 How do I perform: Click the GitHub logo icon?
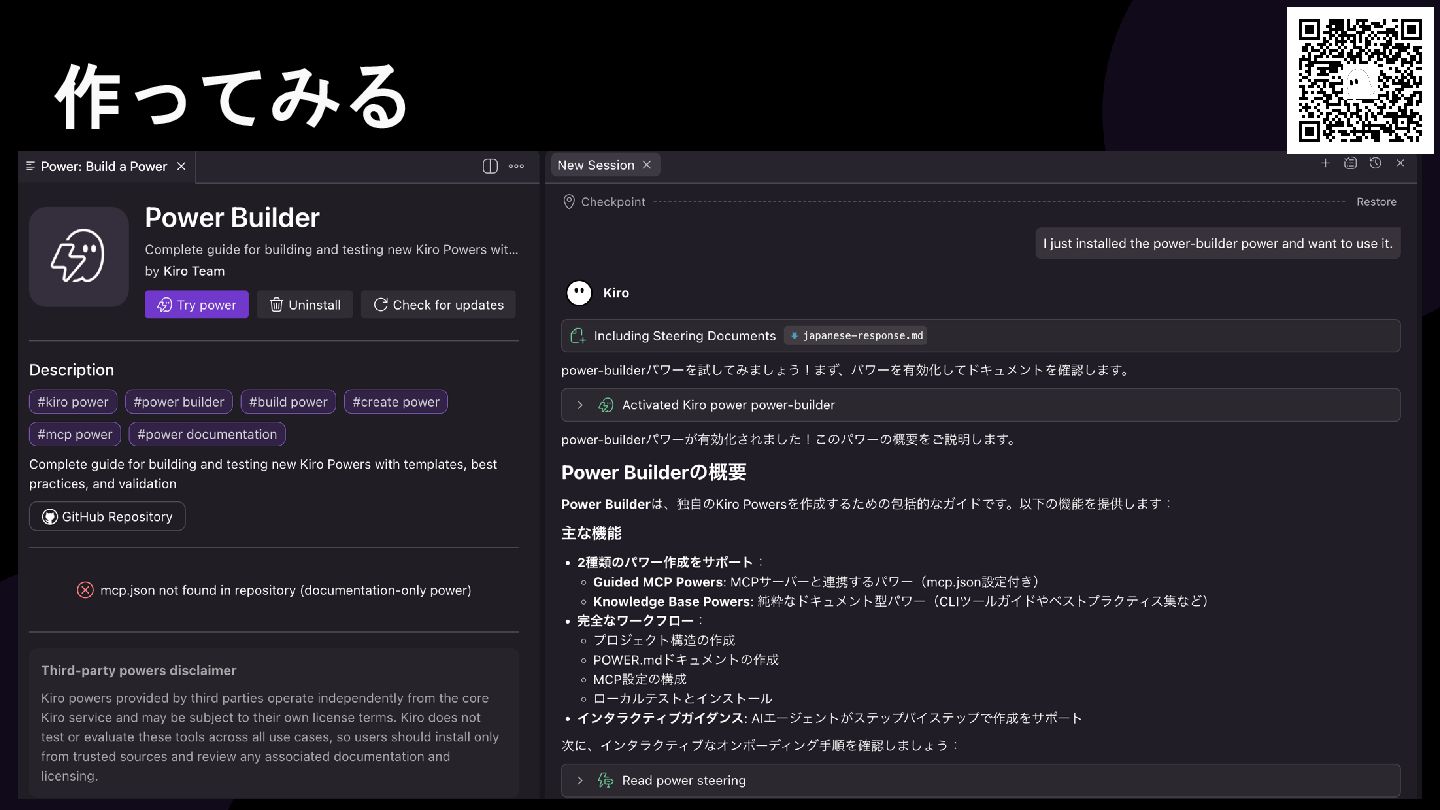pyautogui.click(x=49, y=517)
